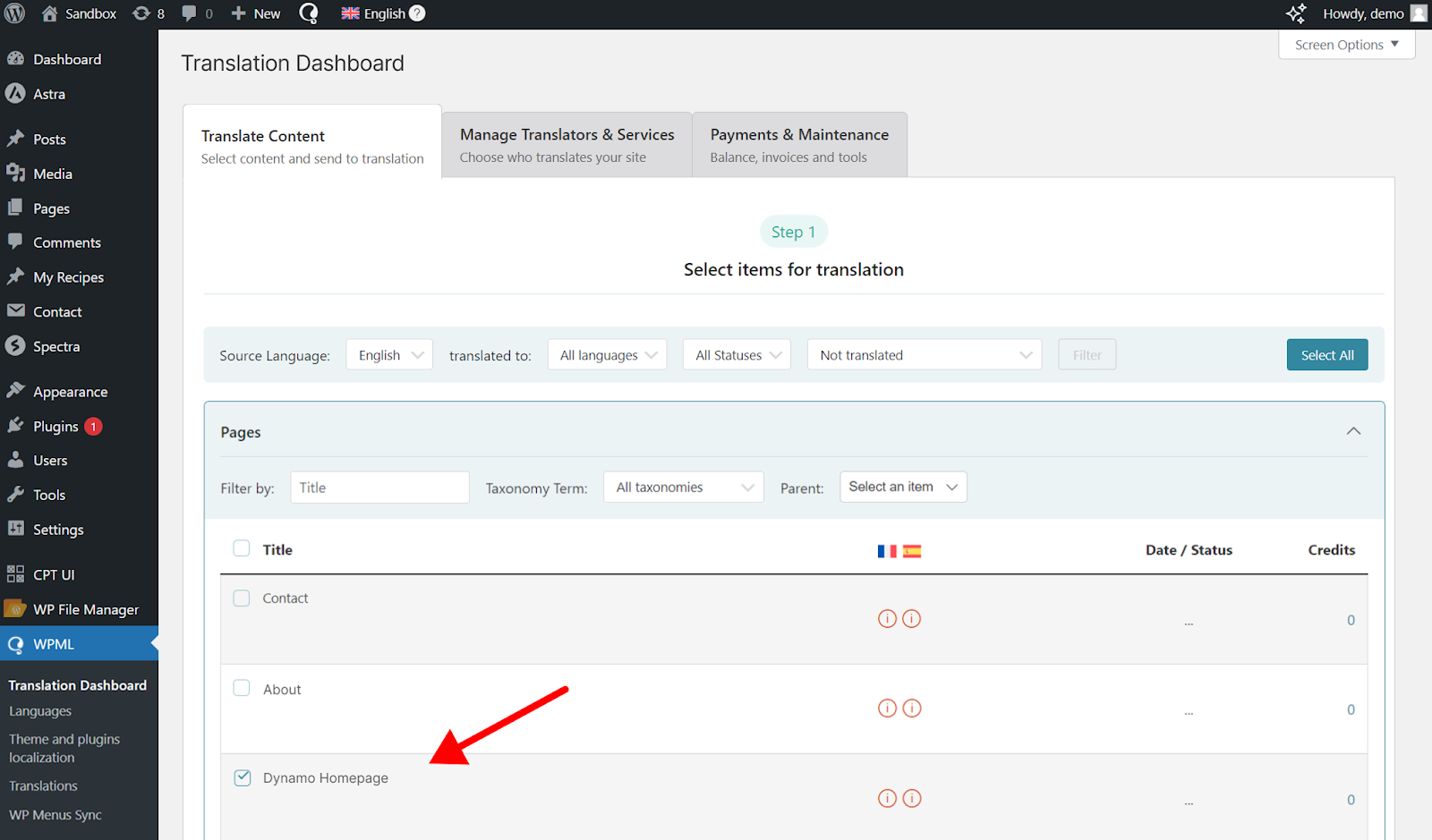The width and height of the screenshot is (1432, 840).
Task: Click the AI sparkle icon near Howdy
Action: [1295, 13]
